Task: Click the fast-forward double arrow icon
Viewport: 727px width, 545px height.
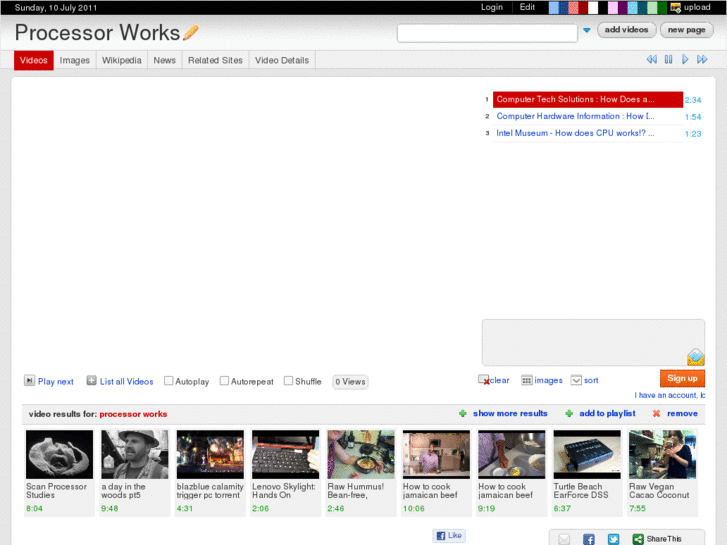Action: (703, 60)
